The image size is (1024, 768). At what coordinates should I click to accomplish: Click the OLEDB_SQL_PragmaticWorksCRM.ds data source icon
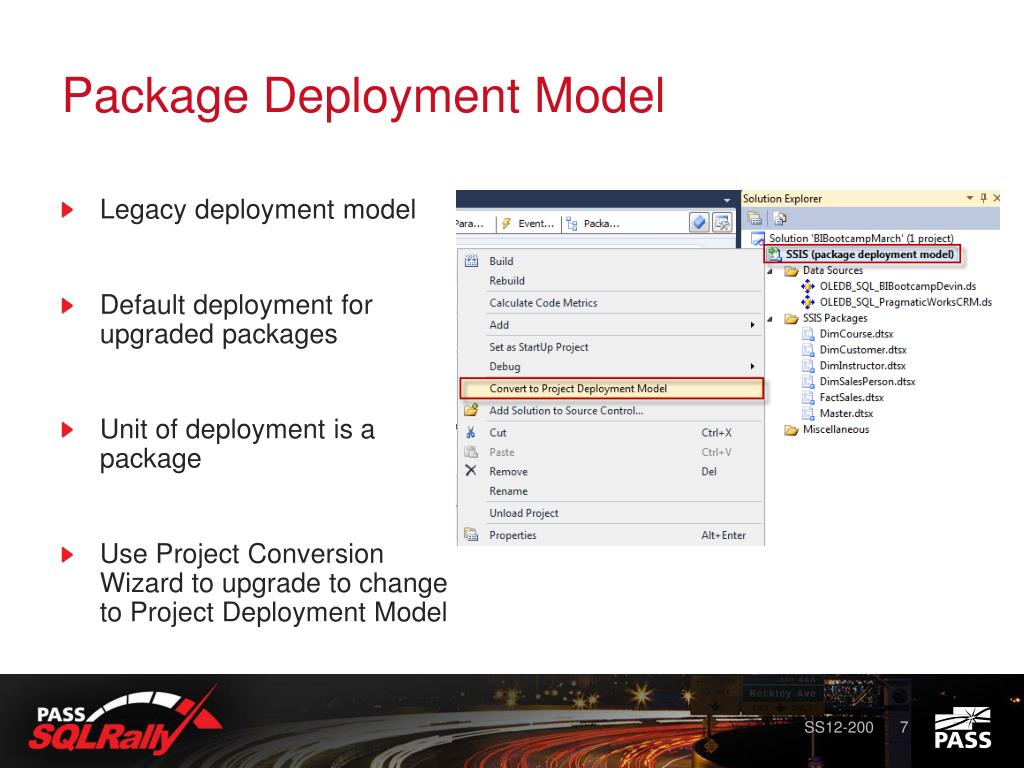coord(808,302)
